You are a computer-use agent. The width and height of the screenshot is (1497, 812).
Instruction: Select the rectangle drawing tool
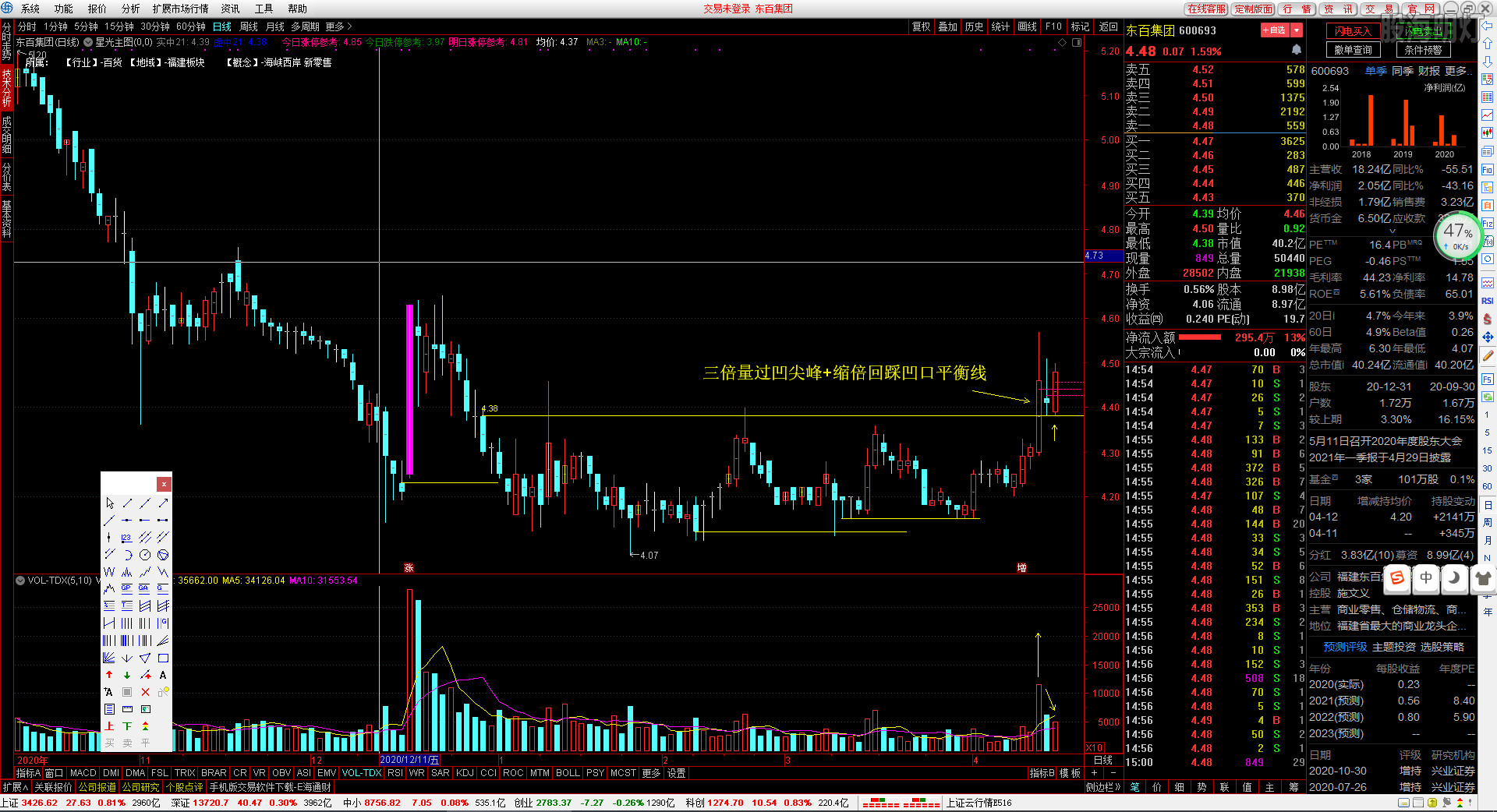coord(163,658)
